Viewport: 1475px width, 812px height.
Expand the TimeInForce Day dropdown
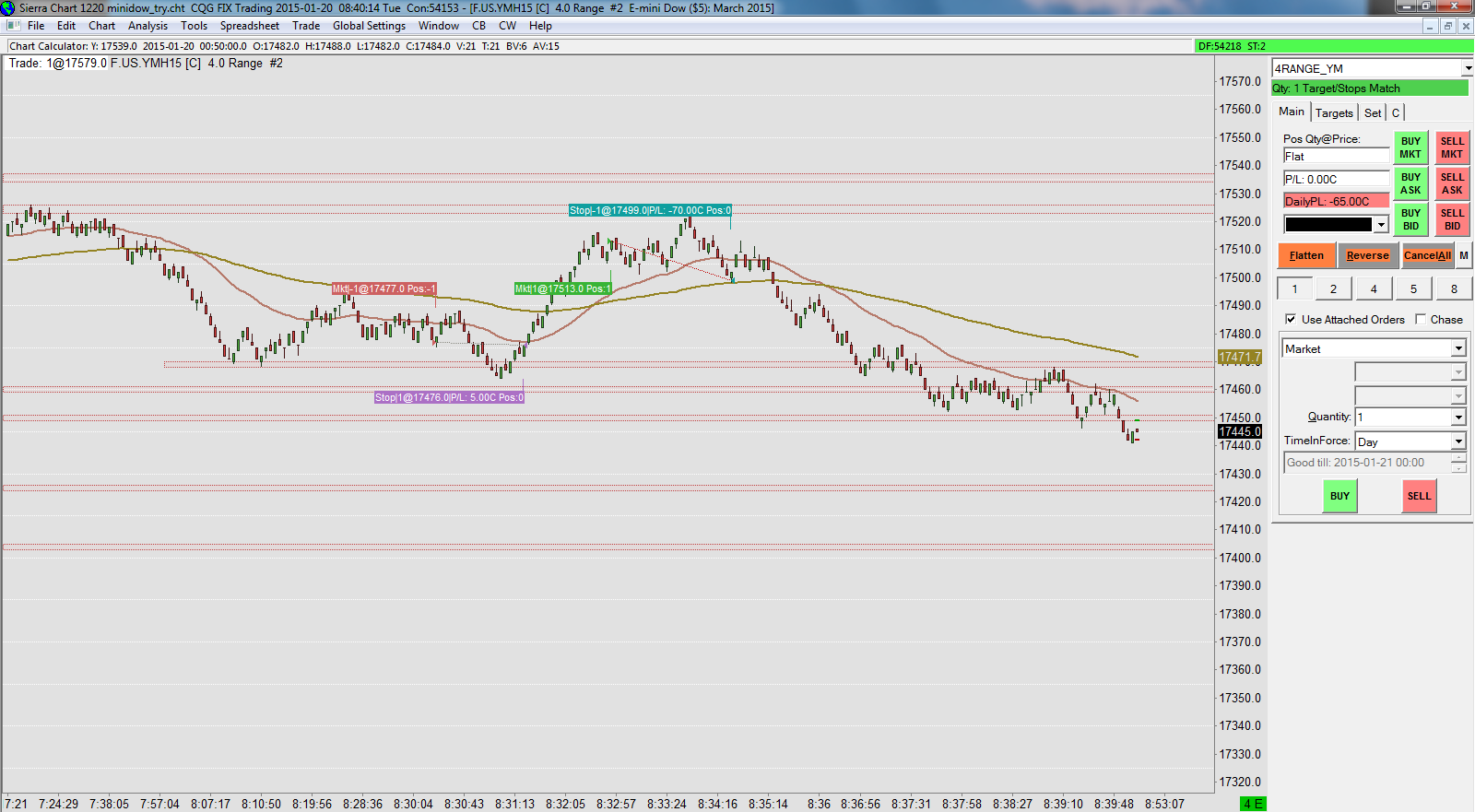[x=1458, y=441]
